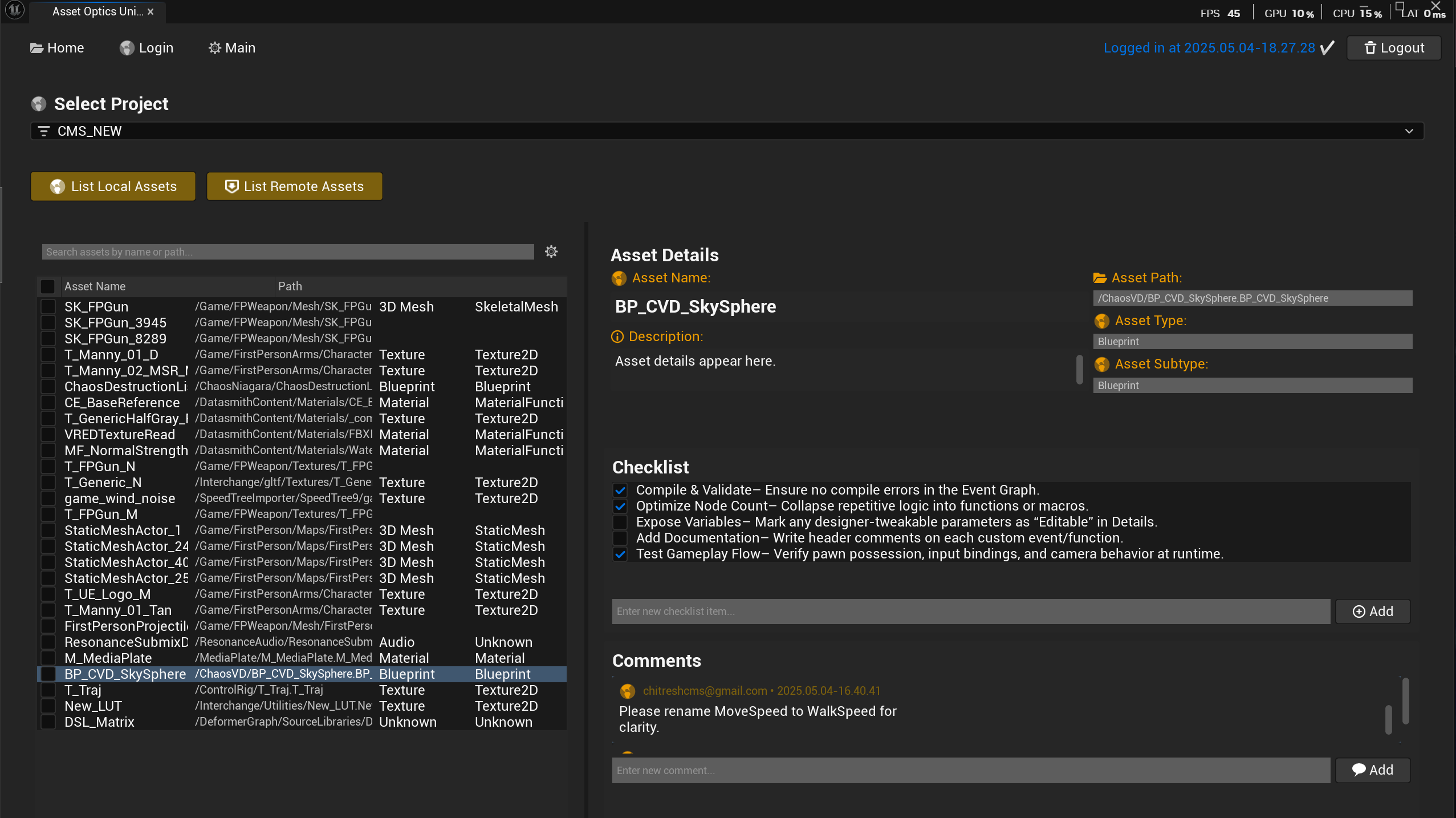Check the M_MediaPlate row checkbox
Viewport: 1456px width, 818px height.
tap(48, 658)
